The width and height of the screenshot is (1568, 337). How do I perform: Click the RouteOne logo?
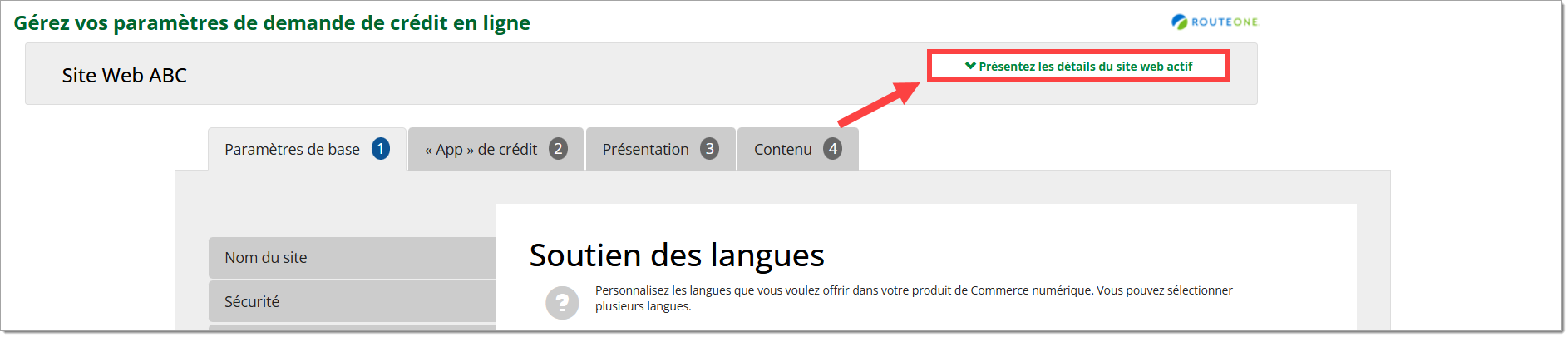tap(1214, 22)
